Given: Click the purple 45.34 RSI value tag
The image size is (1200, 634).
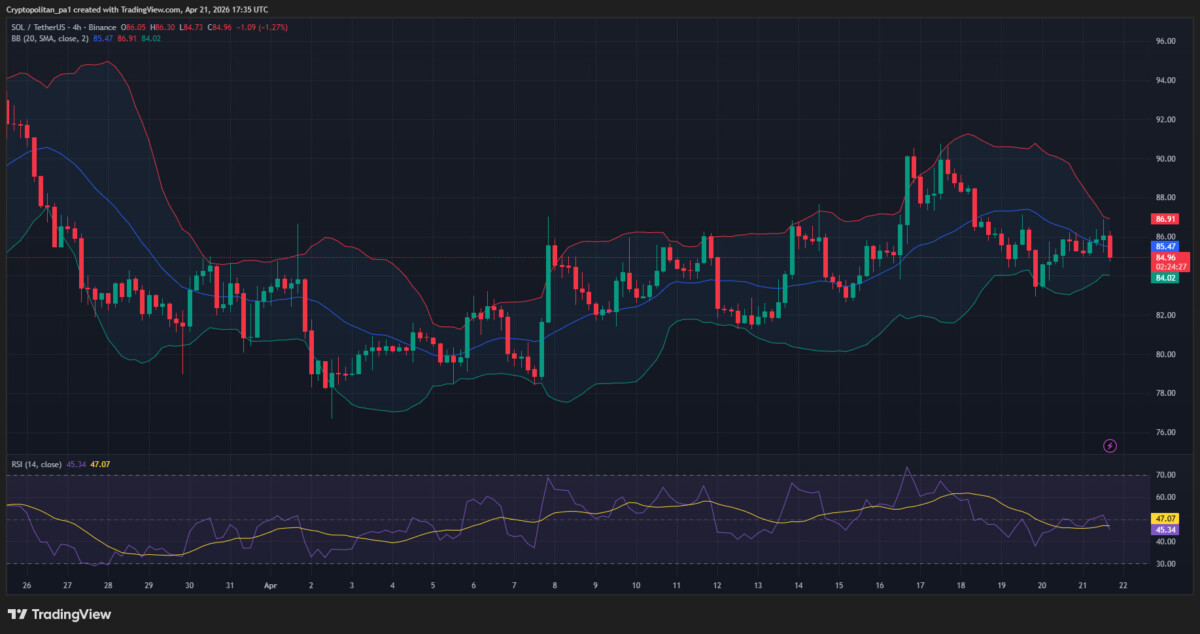Looking at the screenshot, I should [x=1163, y=530].
